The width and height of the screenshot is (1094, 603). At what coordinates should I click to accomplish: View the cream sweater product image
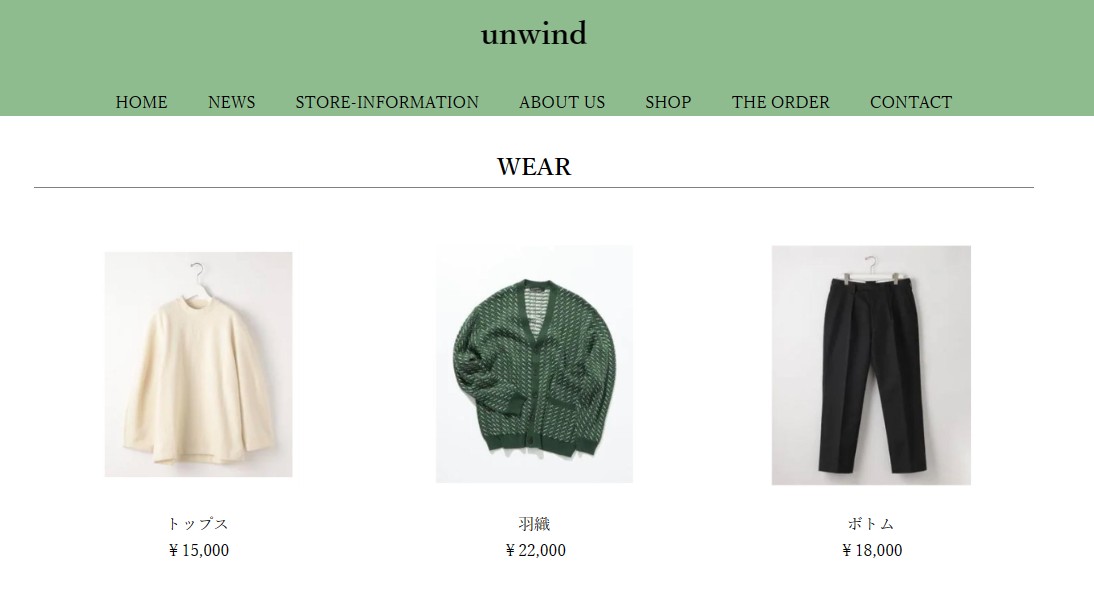(199, 364)
